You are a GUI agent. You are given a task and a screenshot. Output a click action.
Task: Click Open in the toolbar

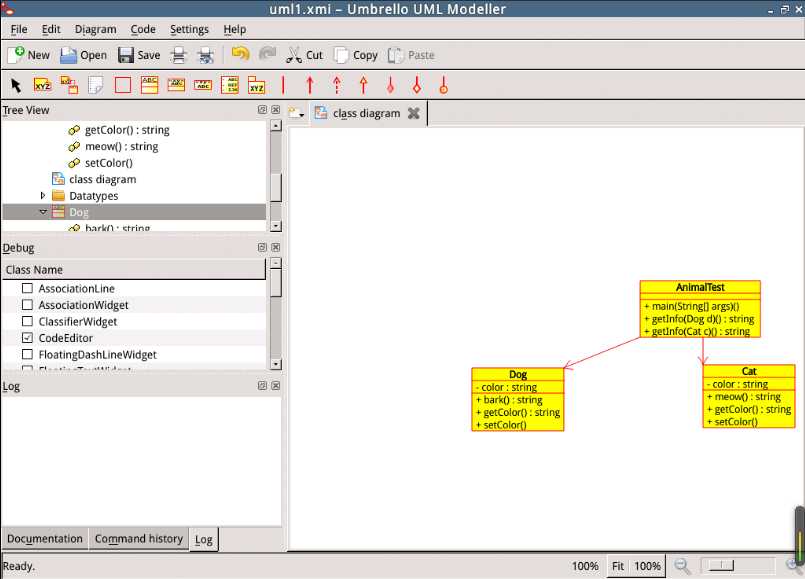[x=83, y=55]
